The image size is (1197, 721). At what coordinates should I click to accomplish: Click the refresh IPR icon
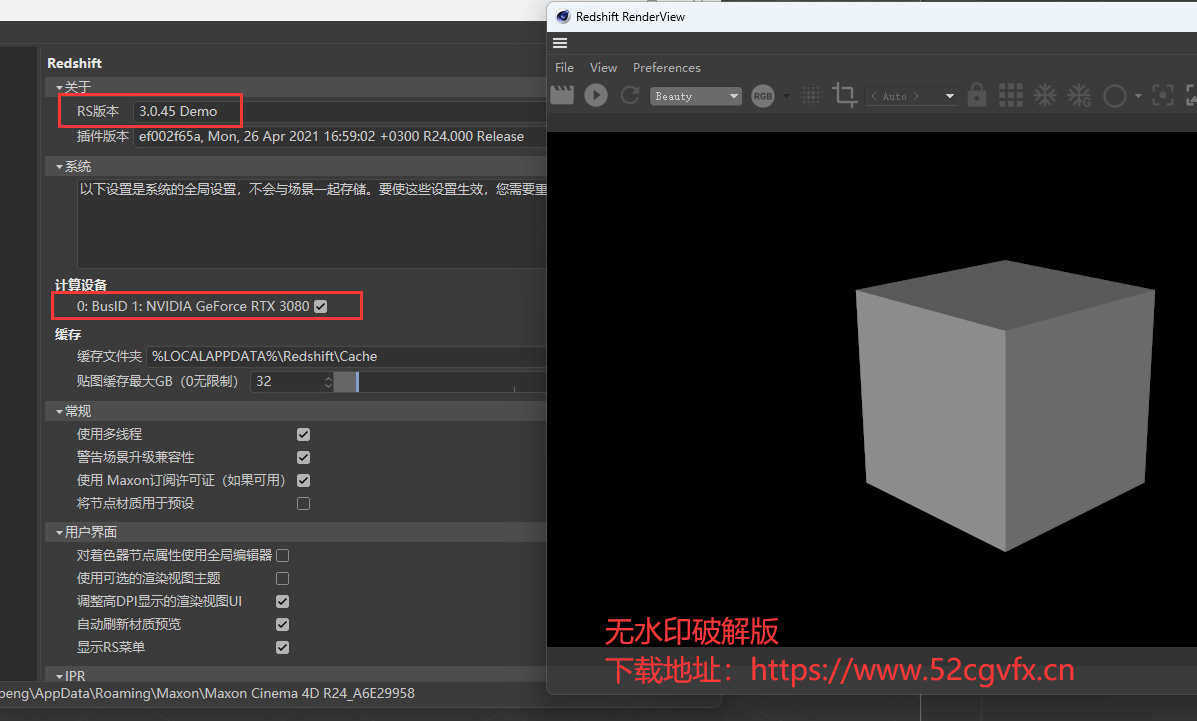[630, 95]
